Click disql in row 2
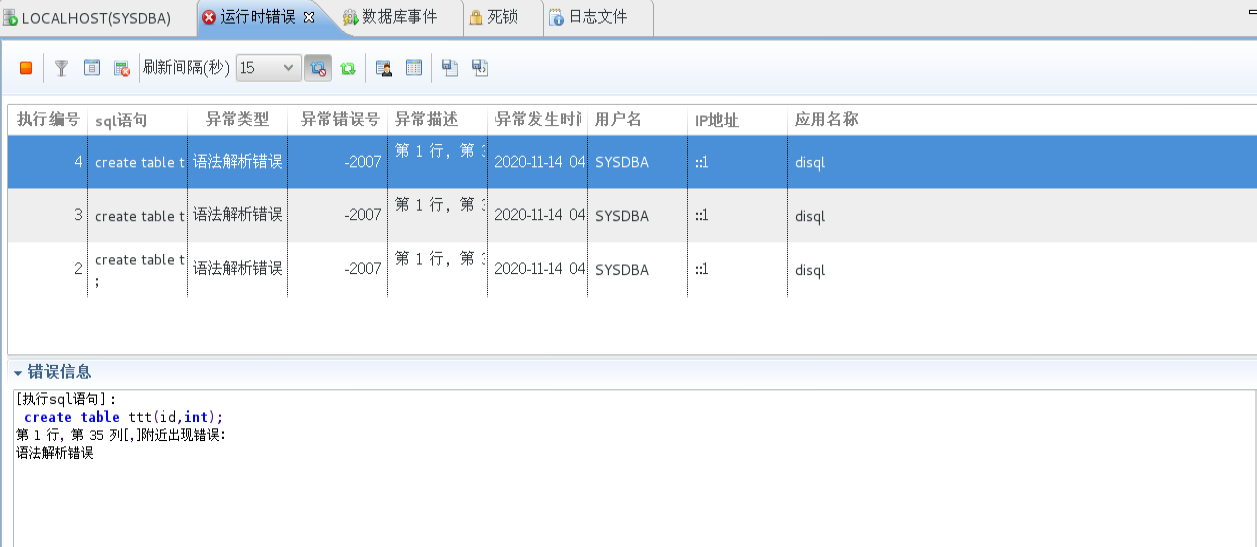1257x547 pixels. [x=810, y=270]
